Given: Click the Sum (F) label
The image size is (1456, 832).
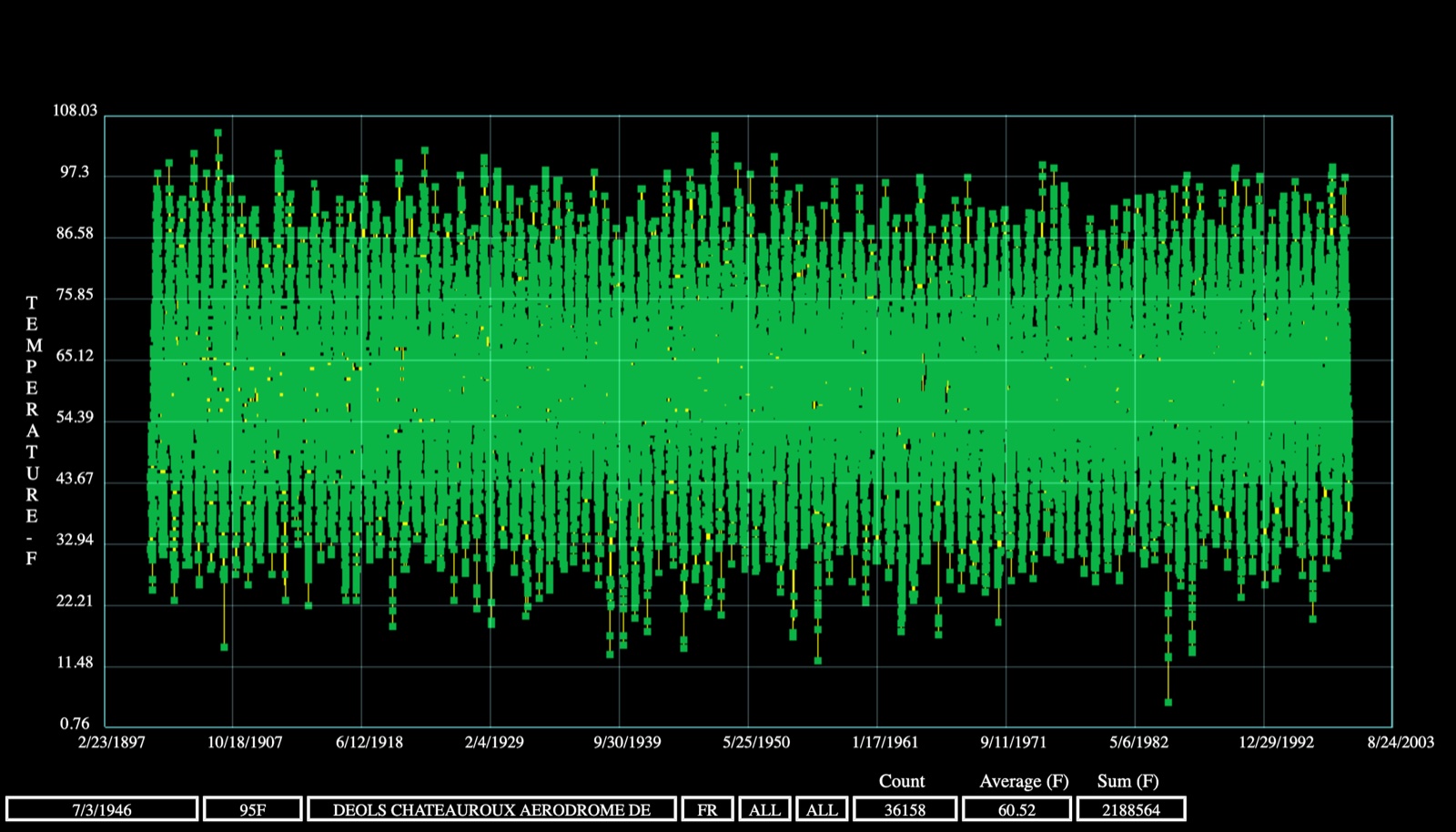Looking at the screenshot, I should [x=1128, y=781].
